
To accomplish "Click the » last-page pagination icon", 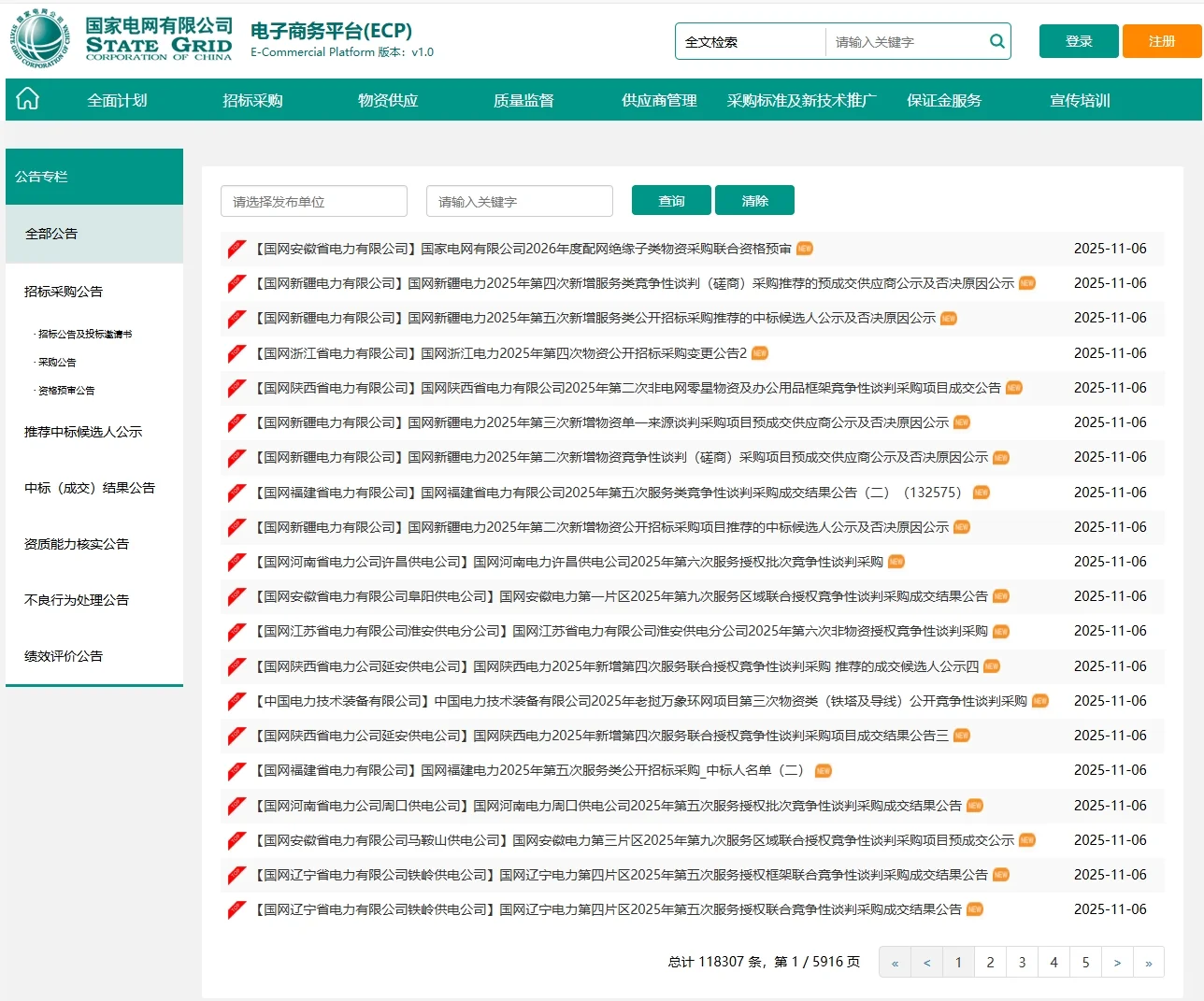I will point(1149,961).
